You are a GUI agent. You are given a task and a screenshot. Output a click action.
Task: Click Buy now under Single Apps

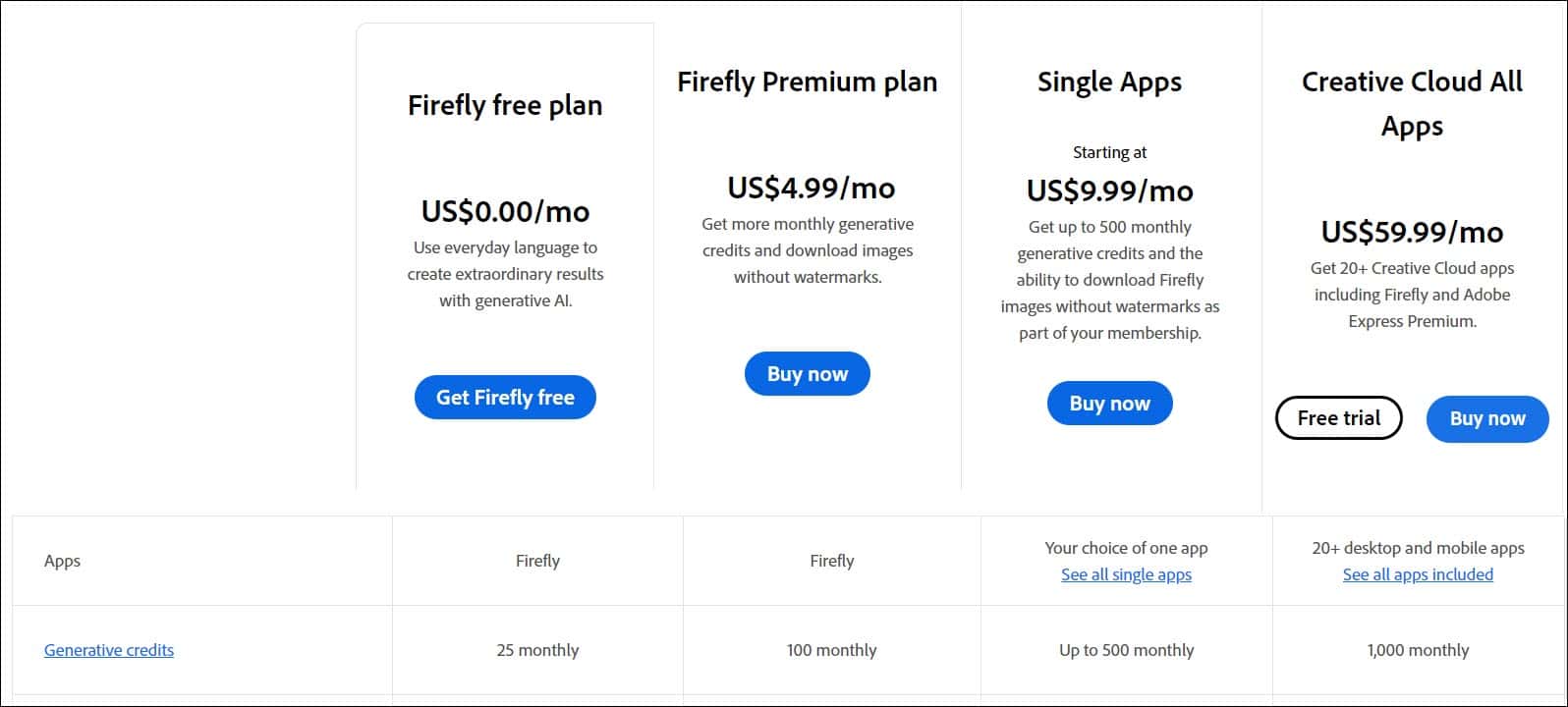click(x=1109, y=403)
